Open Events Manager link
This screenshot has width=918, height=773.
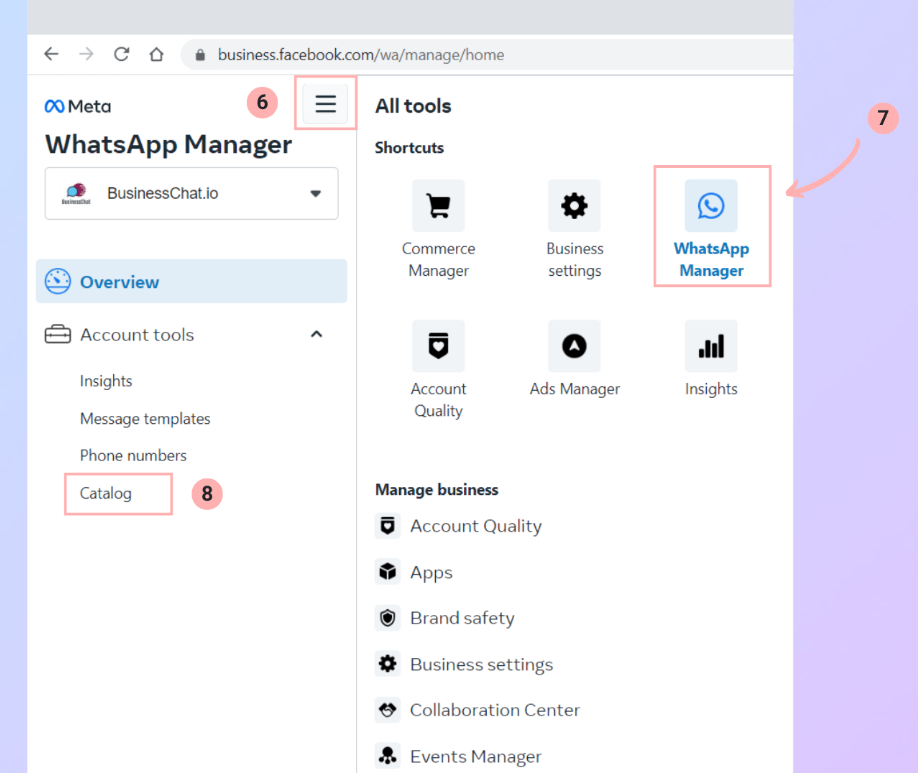coord(476,757)
